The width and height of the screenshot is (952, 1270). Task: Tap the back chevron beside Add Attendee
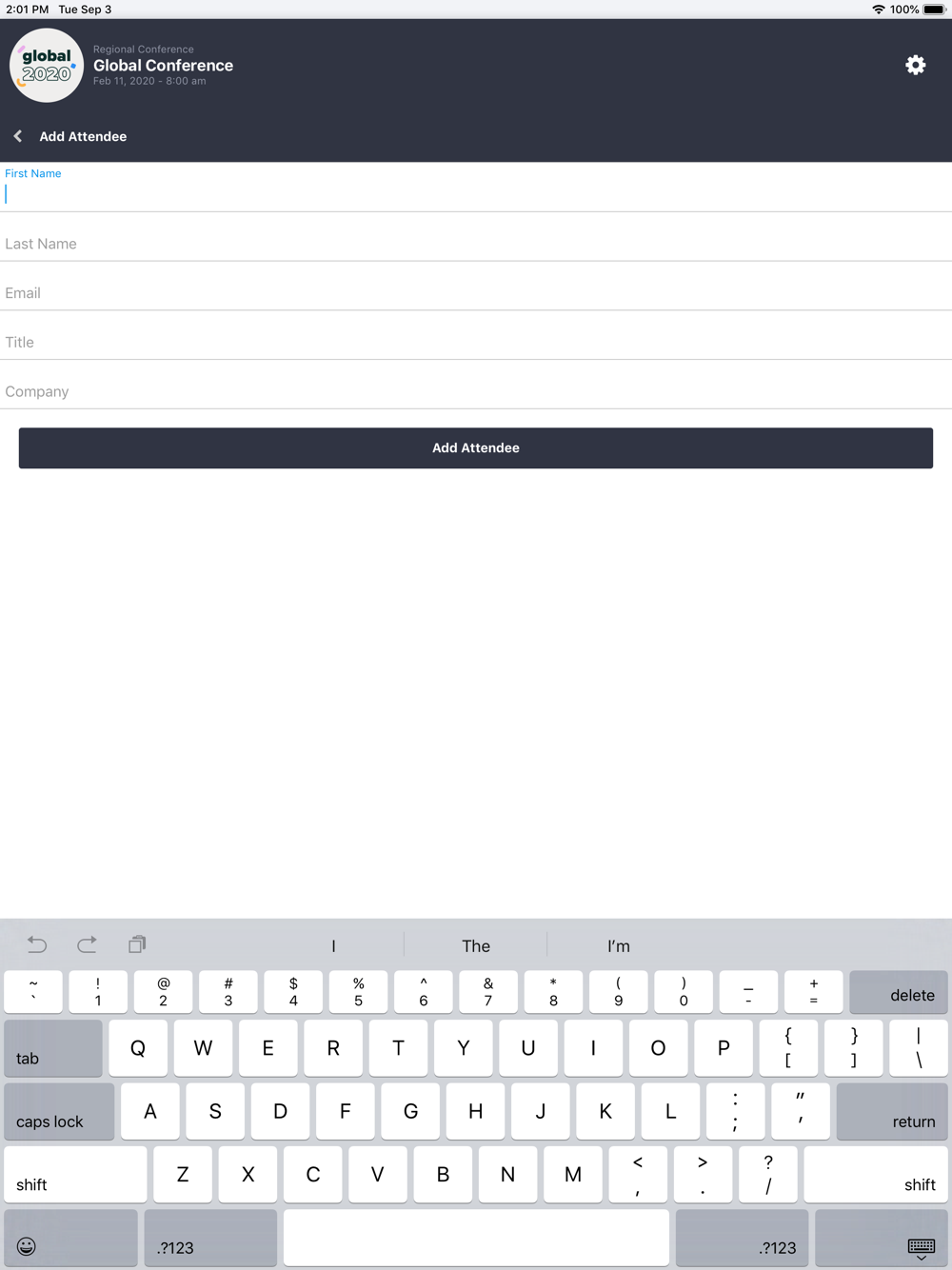tap(18, 136)
